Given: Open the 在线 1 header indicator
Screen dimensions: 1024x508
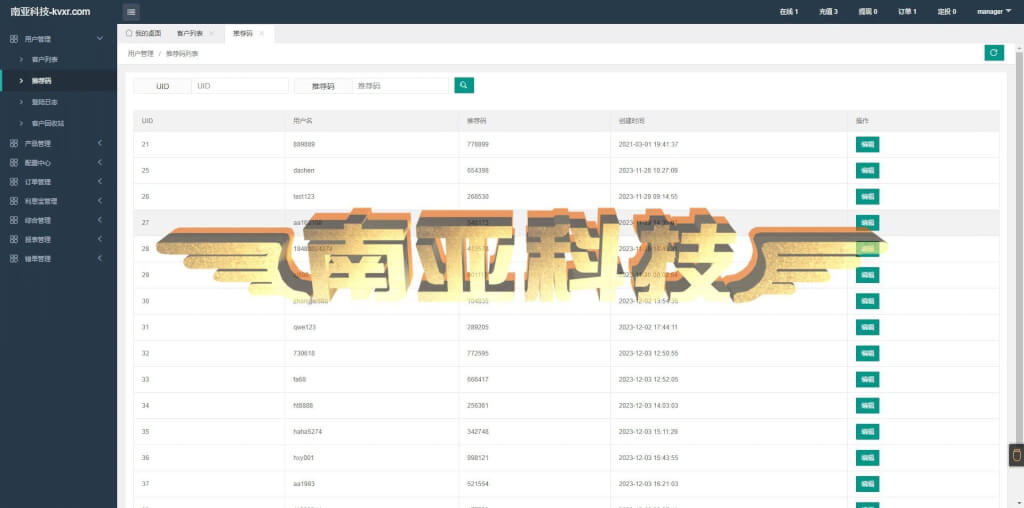Looking at the screenshot, I should (x=789, y=12).
